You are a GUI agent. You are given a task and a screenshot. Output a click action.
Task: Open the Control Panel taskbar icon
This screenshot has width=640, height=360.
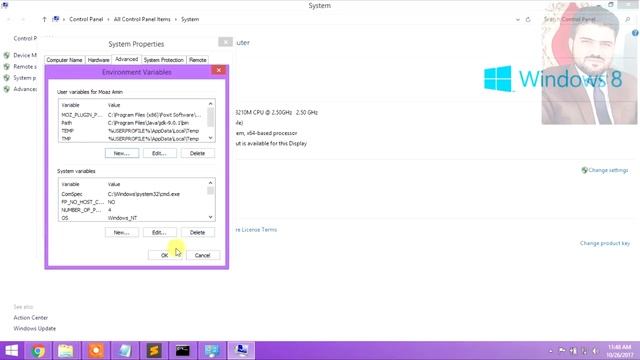point(212,351)
